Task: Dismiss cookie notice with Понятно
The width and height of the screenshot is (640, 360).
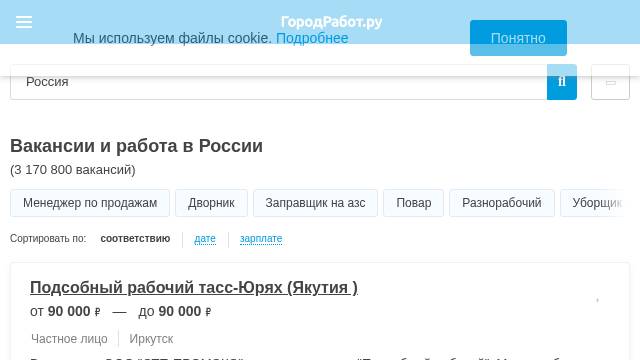Action: (x=518, y=38)
